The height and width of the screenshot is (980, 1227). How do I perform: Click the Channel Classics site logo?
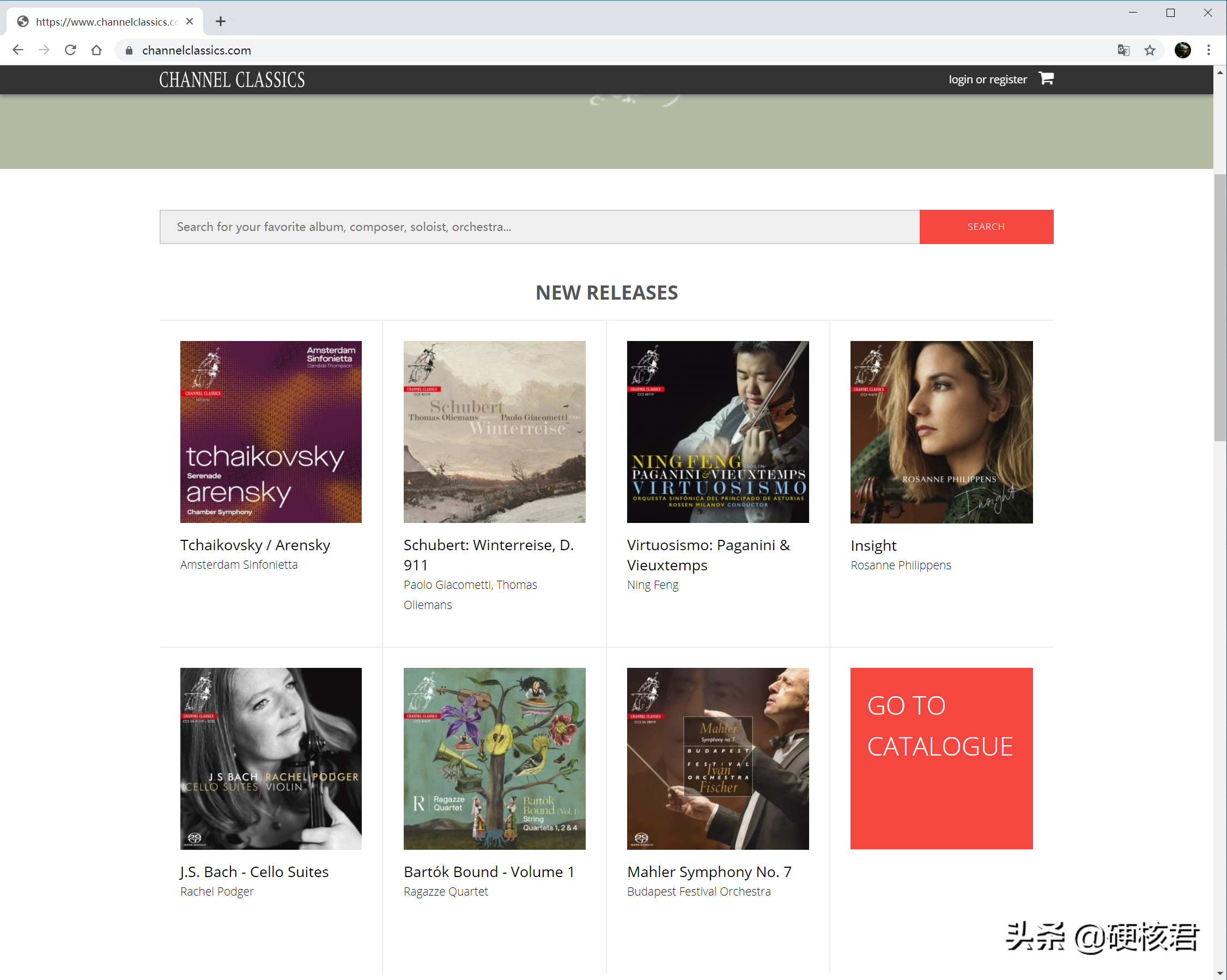[x=232, y=80]
